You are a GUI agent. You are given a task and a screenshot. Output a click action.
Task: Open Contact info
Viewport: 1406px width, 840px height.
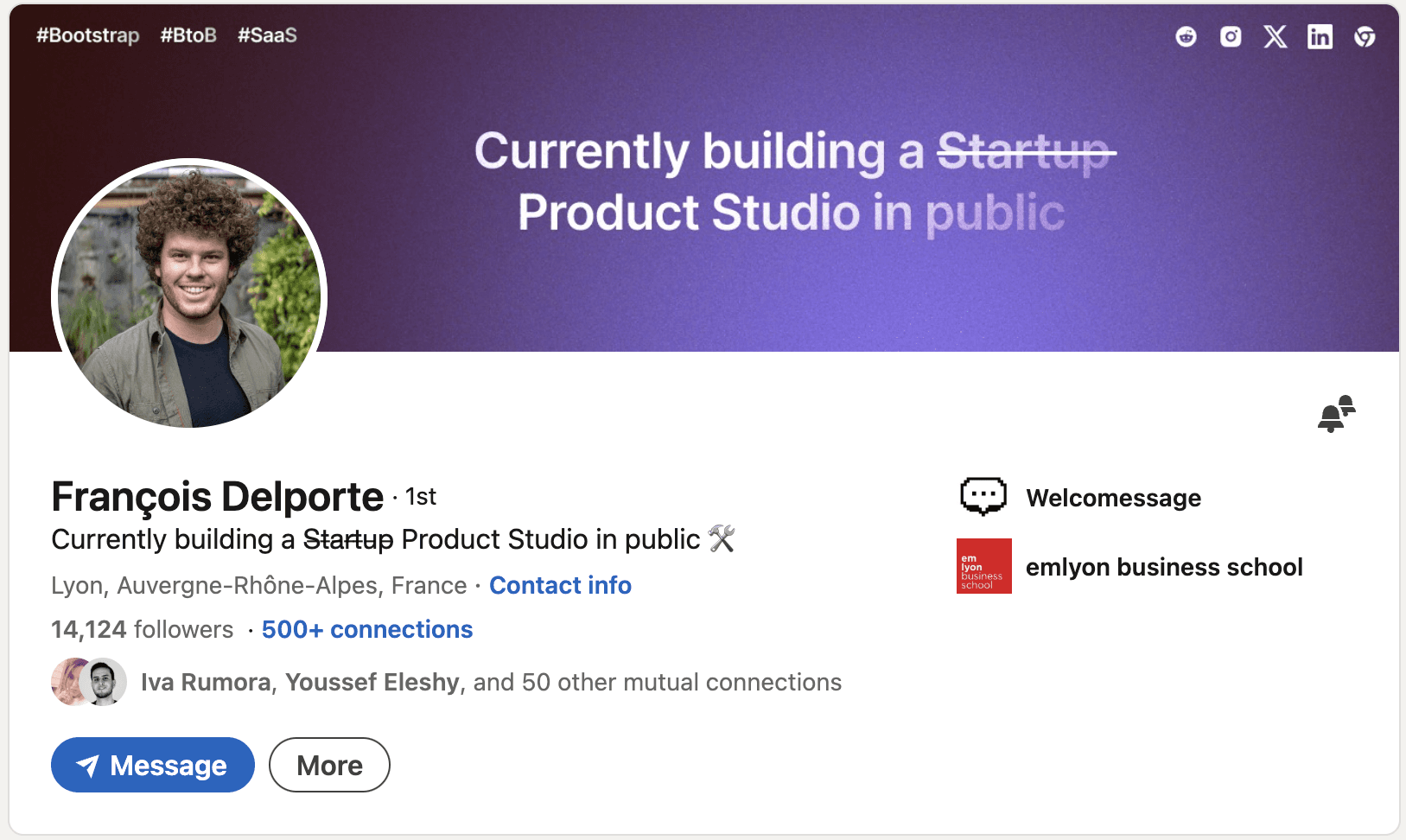[560, 585]
